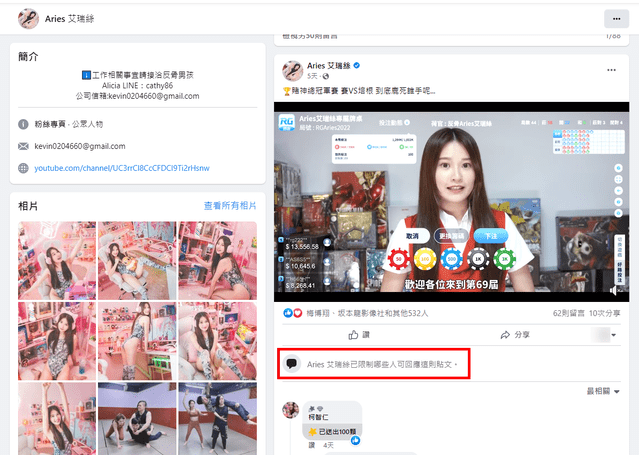Open 查看所有相片 to see all photos
Image resolution: width=639 pixels, height=455 pixels.
click(x=230, y=205)
